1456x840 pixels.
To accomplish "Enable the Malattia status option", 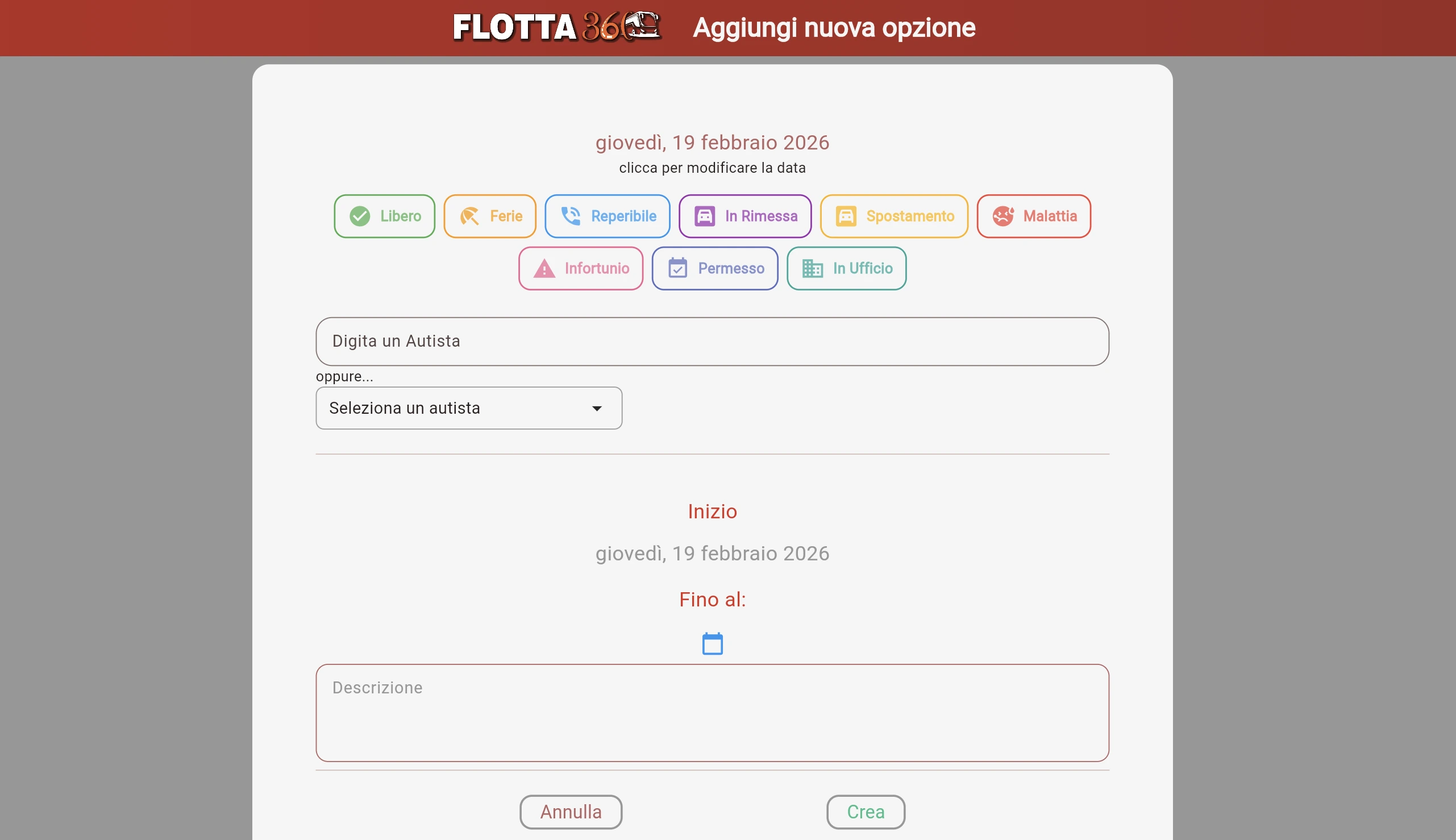I will pos(1033,216).
